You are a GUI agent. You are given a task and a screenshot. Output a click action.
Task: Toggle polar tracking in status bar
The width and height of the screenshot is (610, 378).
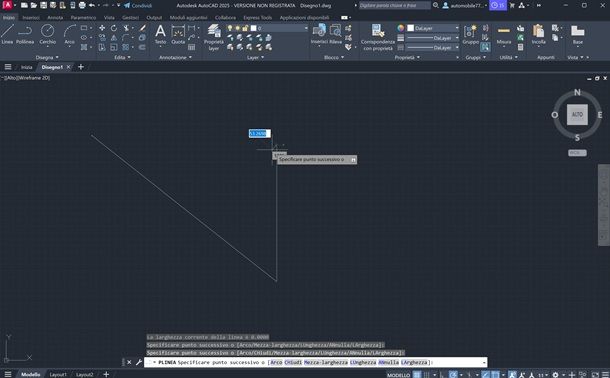point(453,374)
